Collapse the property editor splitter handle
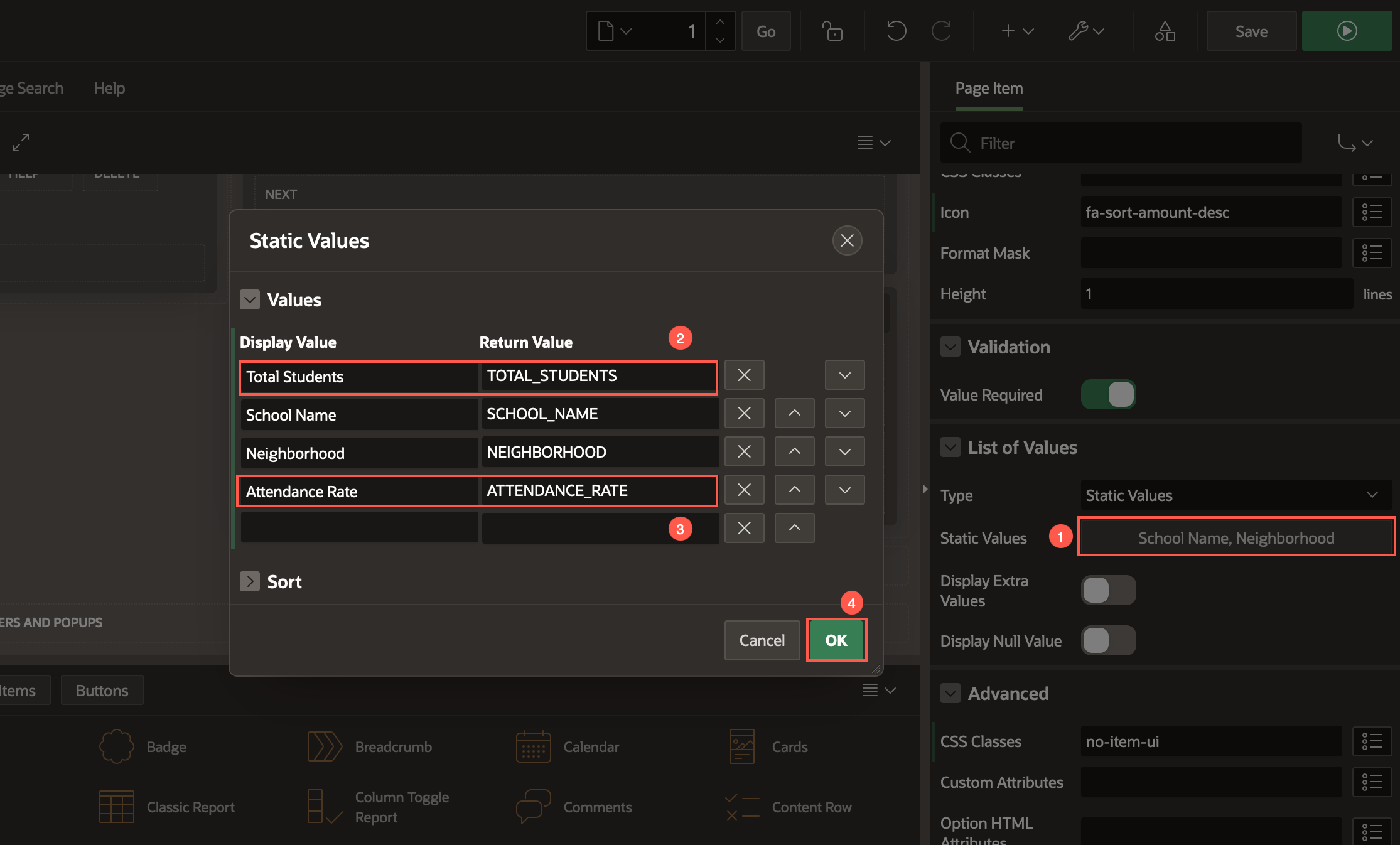This screenshot has height=845, width=1400. pyautogui.click(x=925, y=488)
